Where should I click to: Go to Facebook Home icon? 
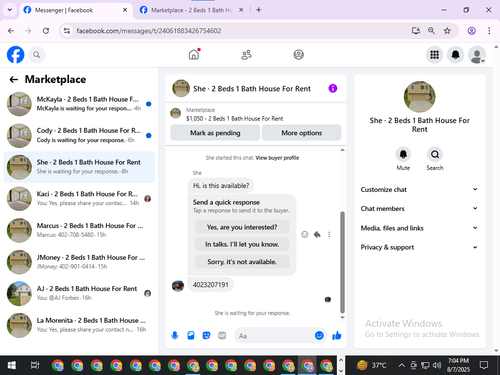pyautogui.click(x=194, y=54)
